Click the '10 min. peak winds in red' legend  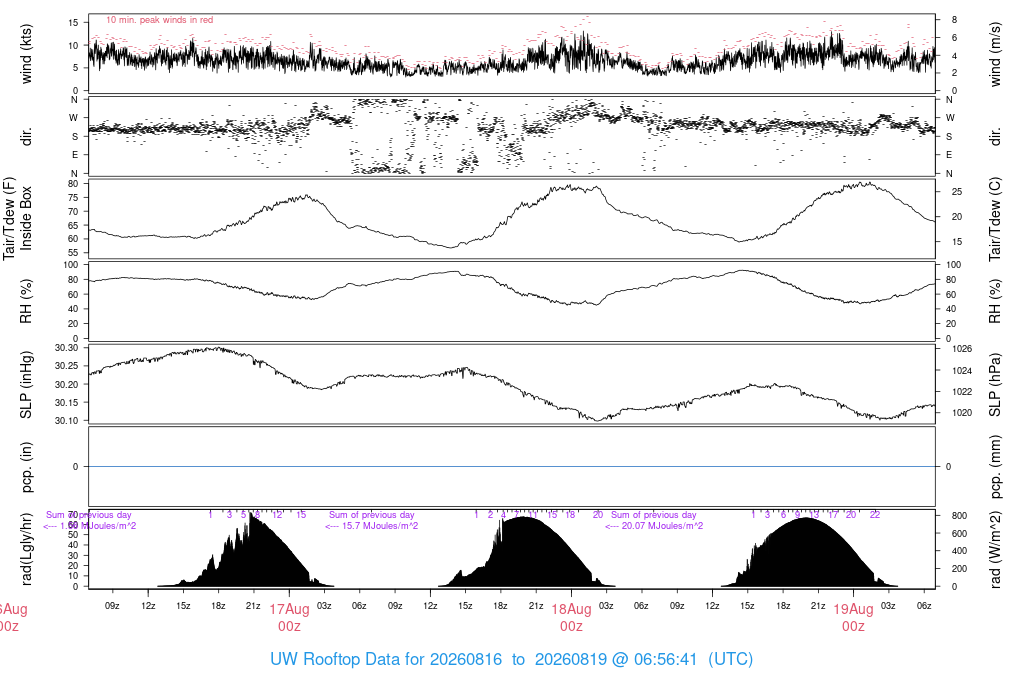pyautogui.click(x=159, y=20)
